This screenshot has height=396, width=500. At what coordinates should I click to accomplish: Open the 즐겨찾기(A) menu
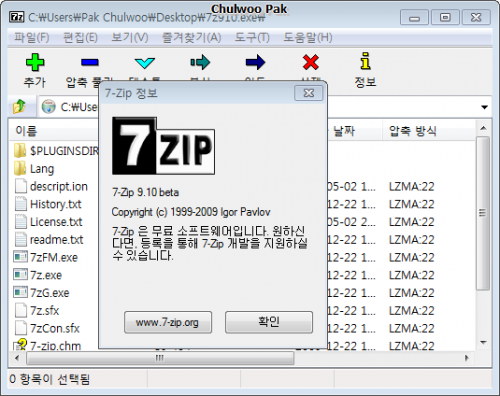click(x=191, y=37)
